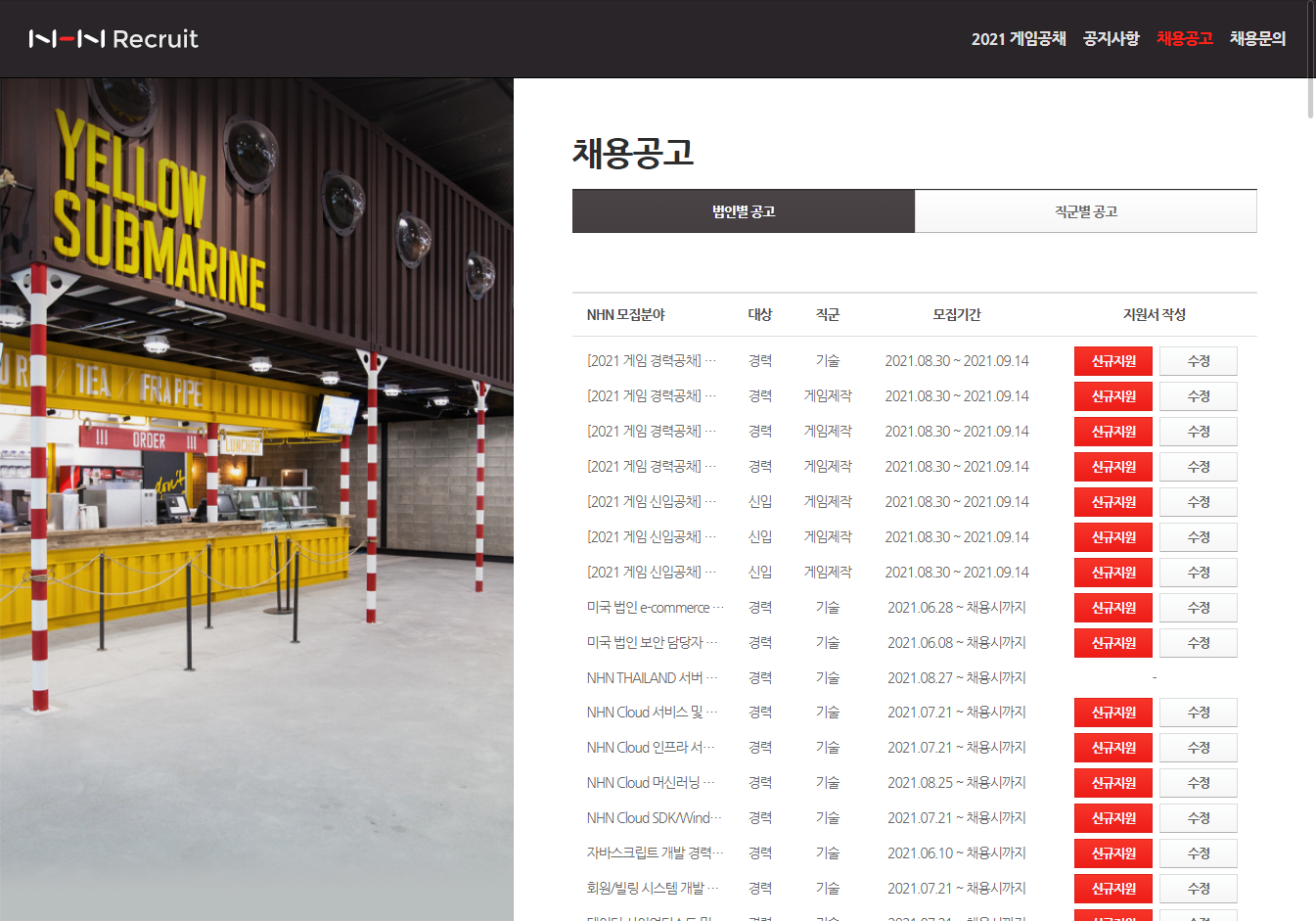The image size is (1316, 921).
Task: Click 수정 for the 게임 경력공채 기술 posting
Action: [x=1199, y=361]
